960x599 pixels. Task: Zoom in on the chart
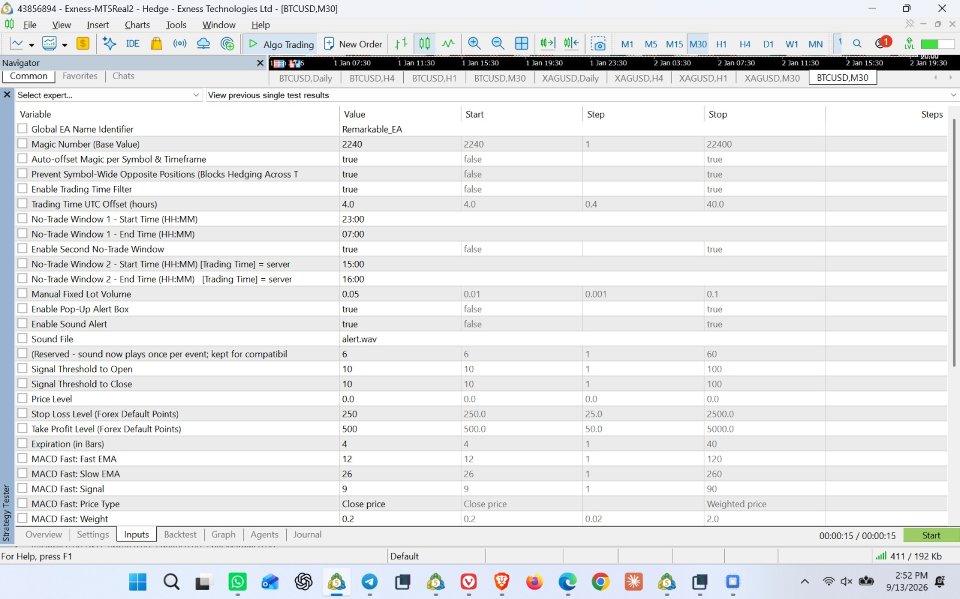point(474,43)
